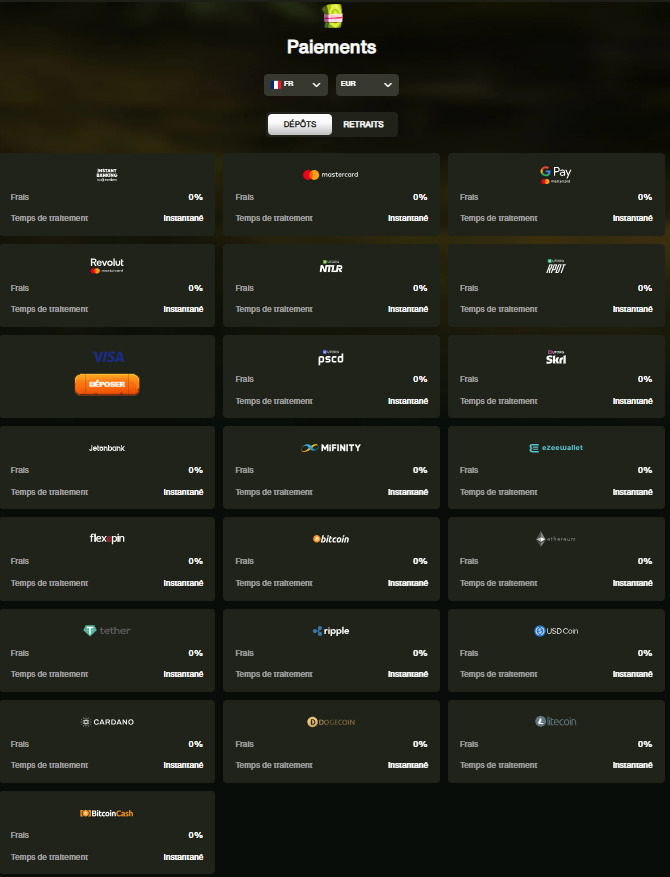Screen dimensions: 670x877
Task: Click 'Frais' label in the Google Pay card
Action: (x=469, y=197)
